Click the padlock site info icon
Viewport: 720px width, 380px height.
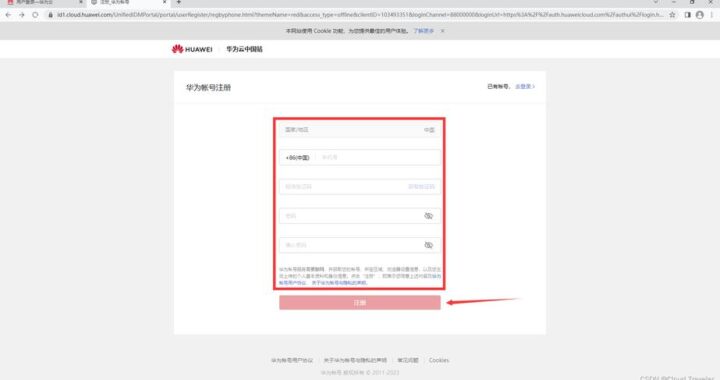51,15
